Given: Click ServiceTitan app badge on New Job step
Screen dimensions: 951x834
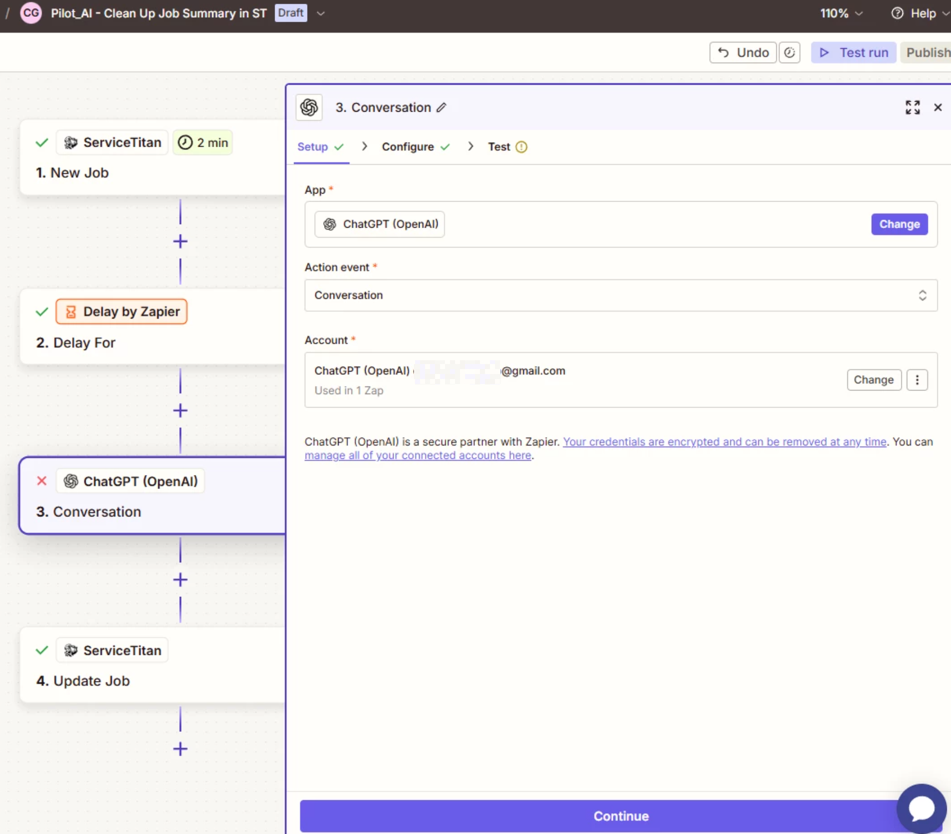Looking at the screenshot, I should (112, 143).
